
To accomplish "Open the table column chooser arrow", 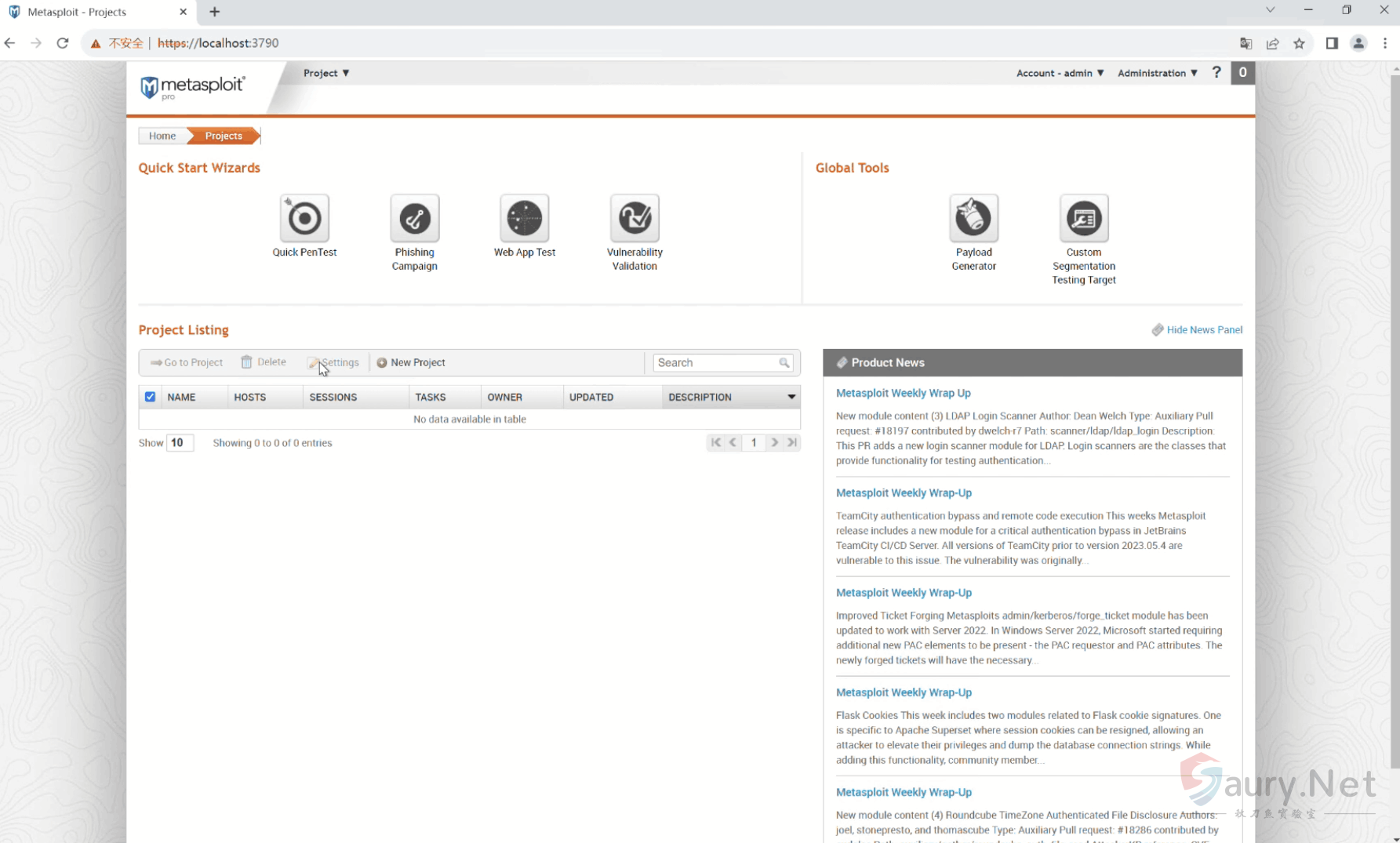I will [791, 397].
